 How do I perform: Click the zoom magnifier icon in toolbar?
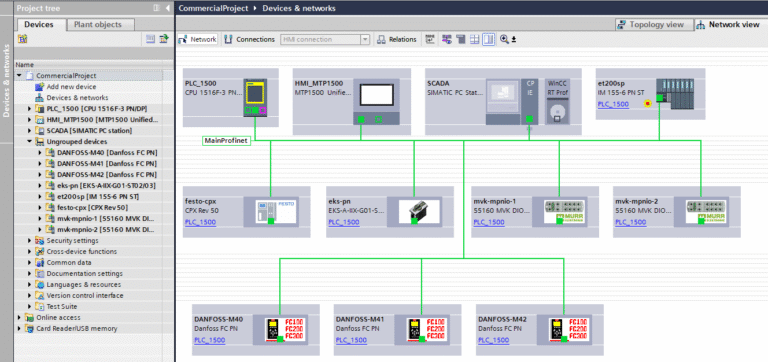[x=504, y=40]
